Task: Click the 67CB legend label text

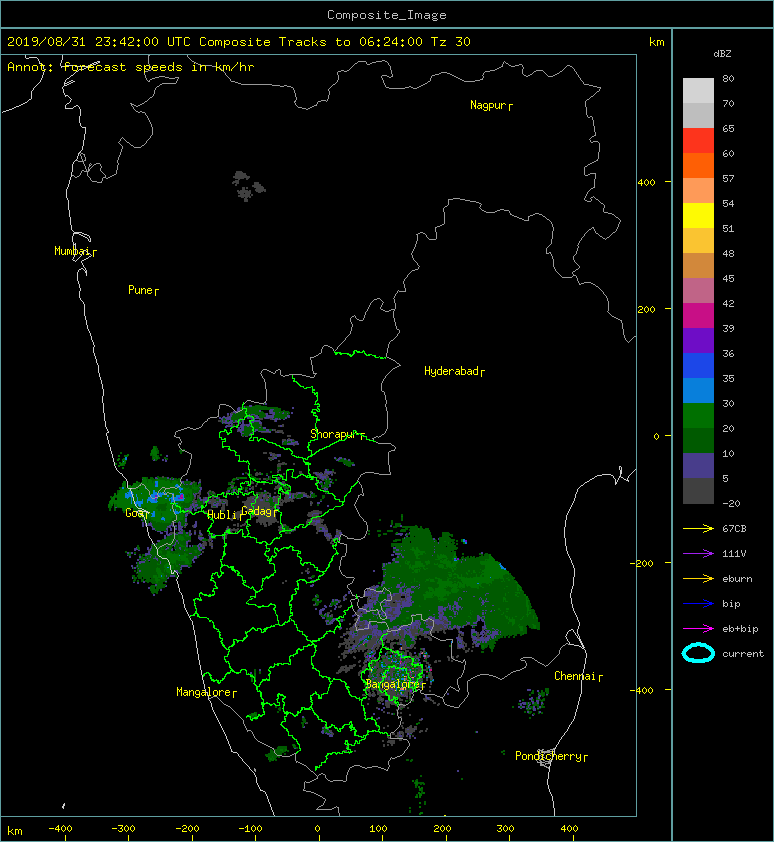Action: click(734, 528)
